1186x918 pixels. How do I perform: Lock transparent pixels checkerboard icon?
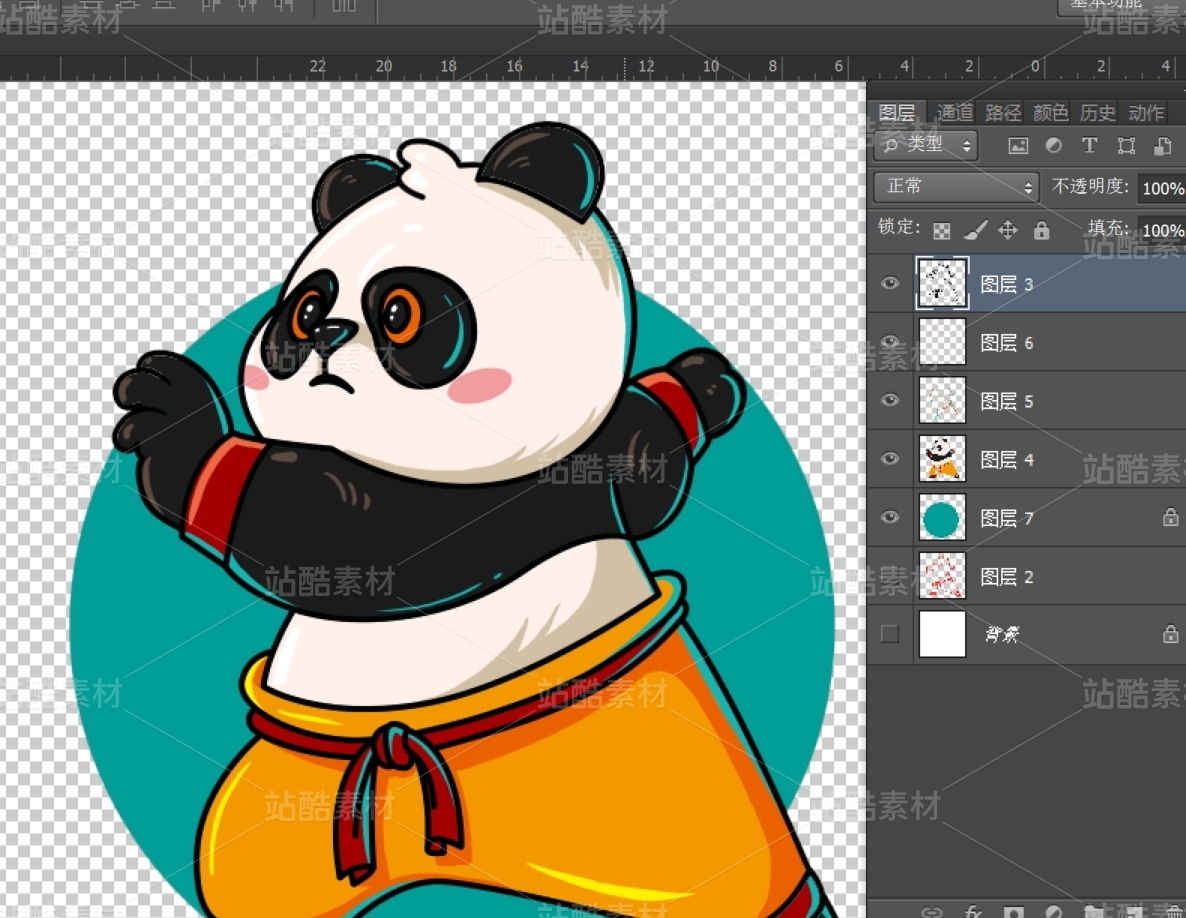942,231
